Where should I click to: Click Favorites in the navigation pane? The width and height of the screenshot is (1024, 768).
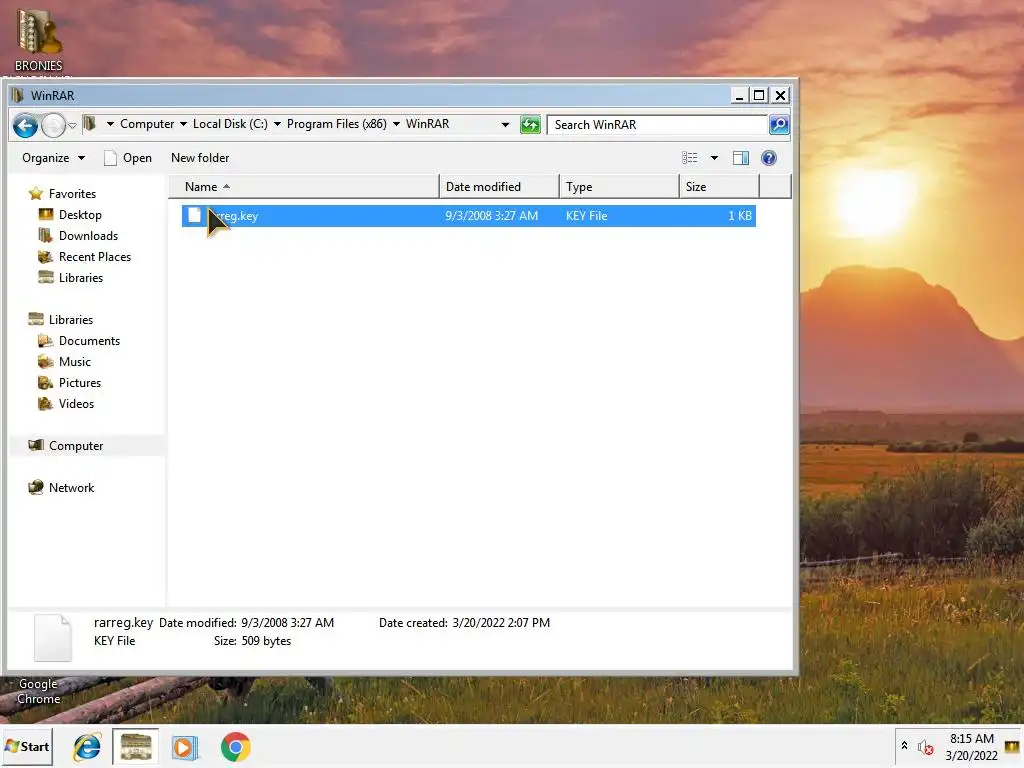tap(72, 194)
